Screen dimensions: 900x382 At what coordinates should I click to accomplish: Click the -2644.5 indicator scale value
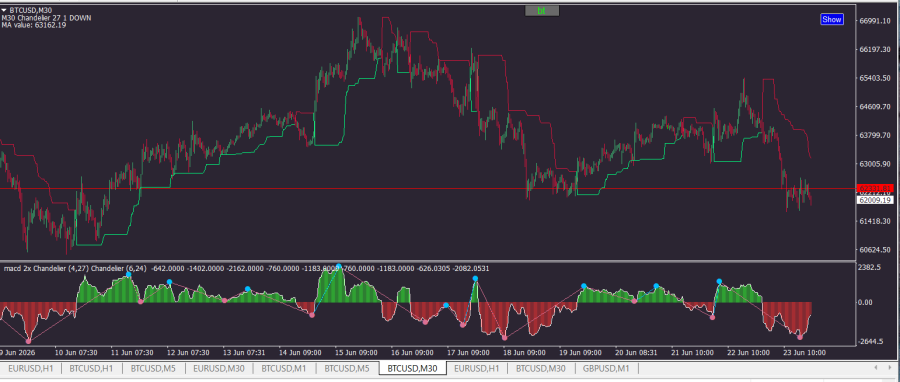(871, 342)
